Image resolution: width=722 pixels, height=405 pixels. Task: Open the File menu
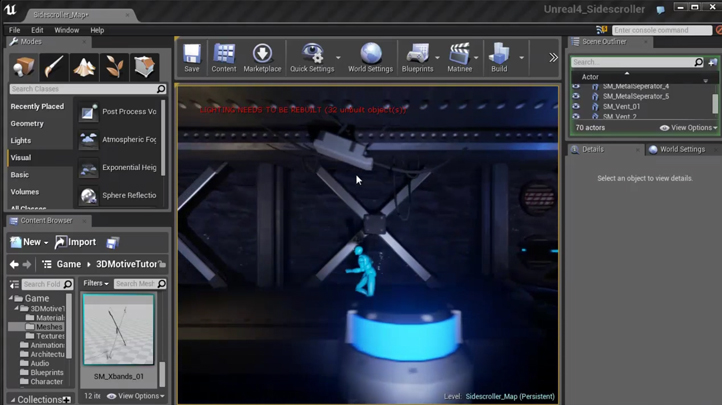click(14, 30)
